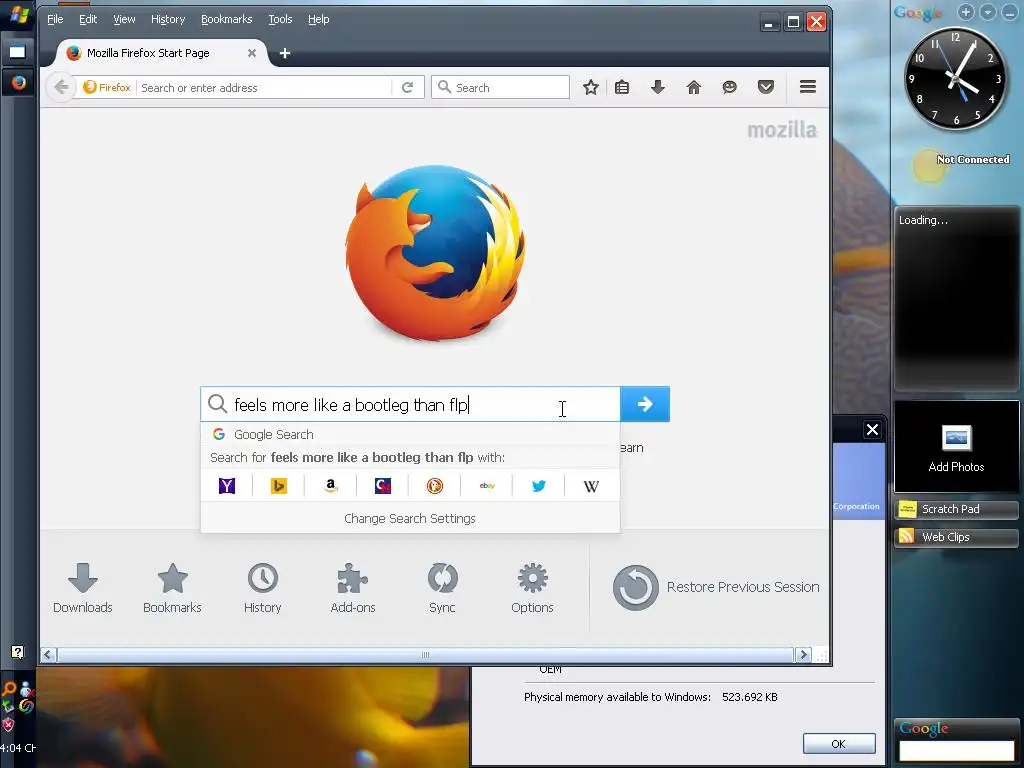Click the horizontal scrollbar right arrow
Image resolution: width=1024 pixels, height=768 pixels.
point(803,654)
